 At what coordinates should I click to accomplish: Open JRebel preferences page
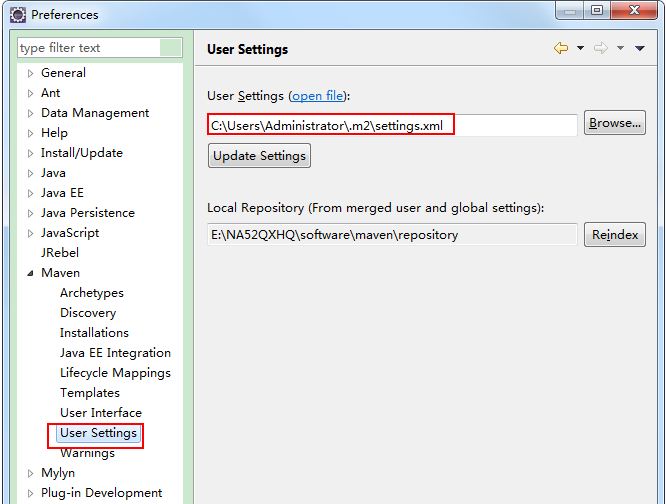59,252
